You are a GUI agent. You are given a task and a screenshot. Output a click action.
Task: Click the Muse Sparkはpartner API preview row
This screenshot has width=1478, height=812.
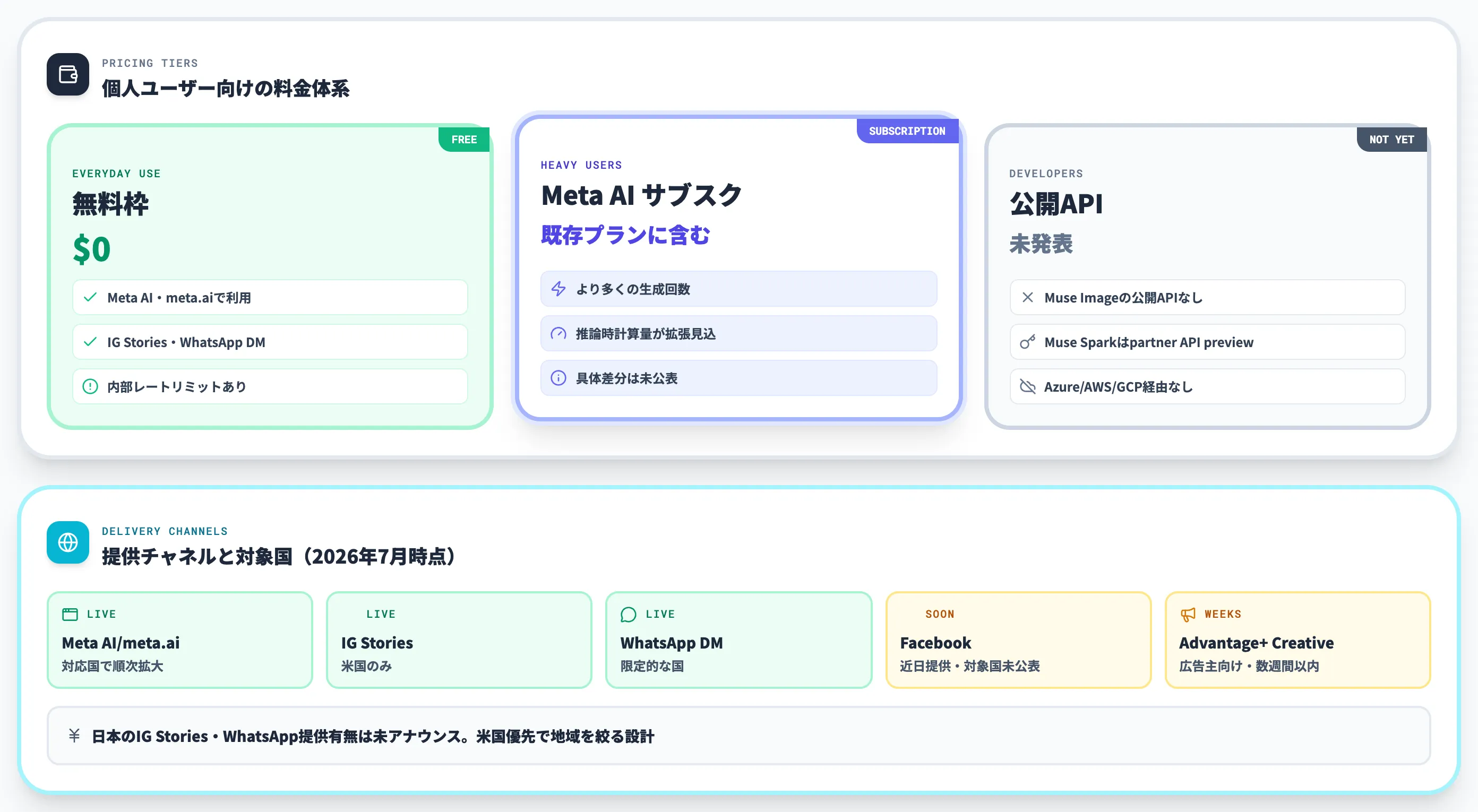(1207, 342)
